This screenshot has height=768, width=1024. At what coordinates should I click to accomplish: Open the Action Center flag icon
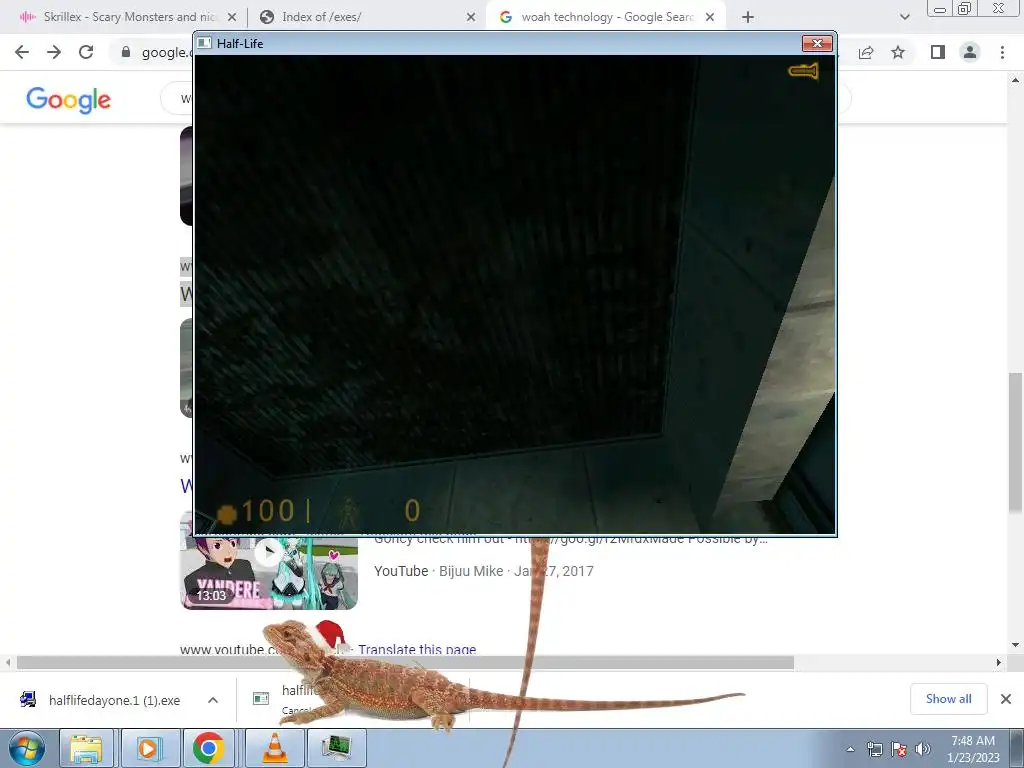[899, 749]
